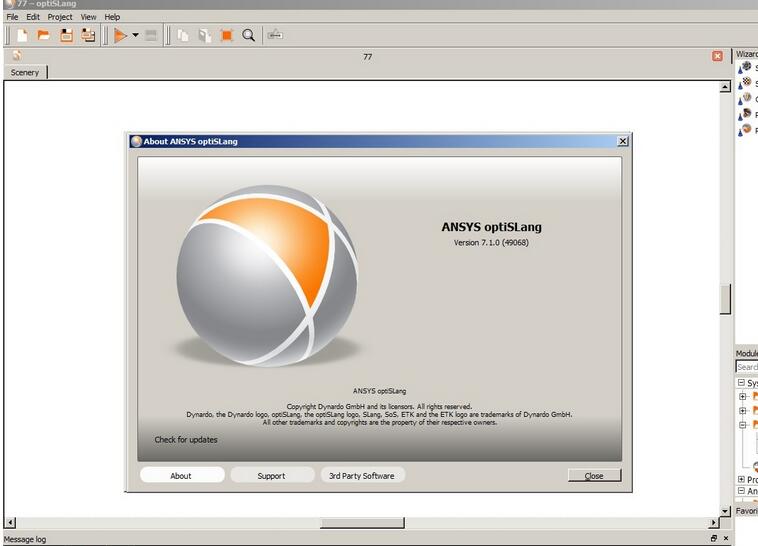
Task: Click the magnifier search icon in toolbar
Action: [x=248, y=35]
